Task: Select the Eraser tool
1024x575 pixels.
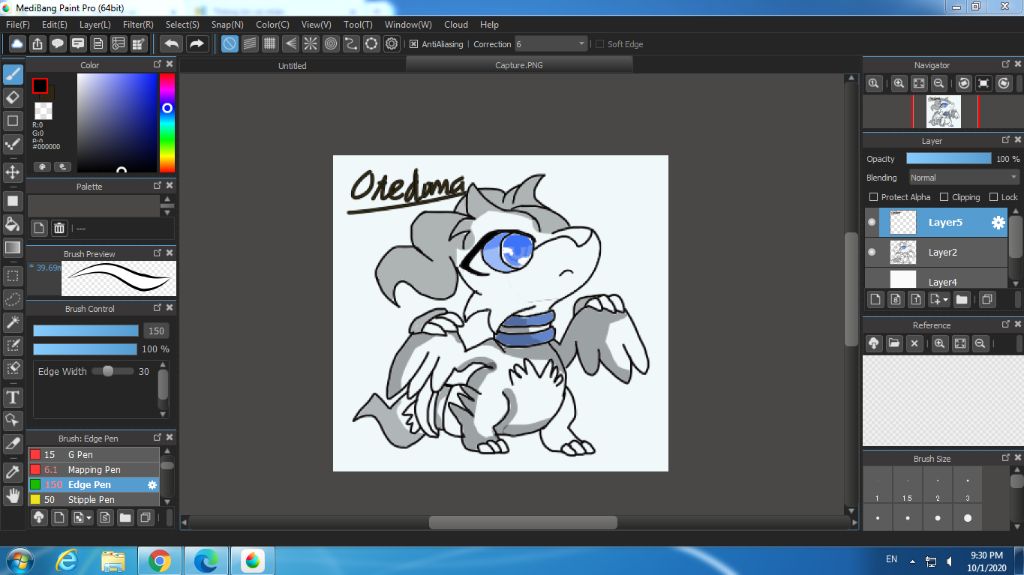Action: point(12,97)
